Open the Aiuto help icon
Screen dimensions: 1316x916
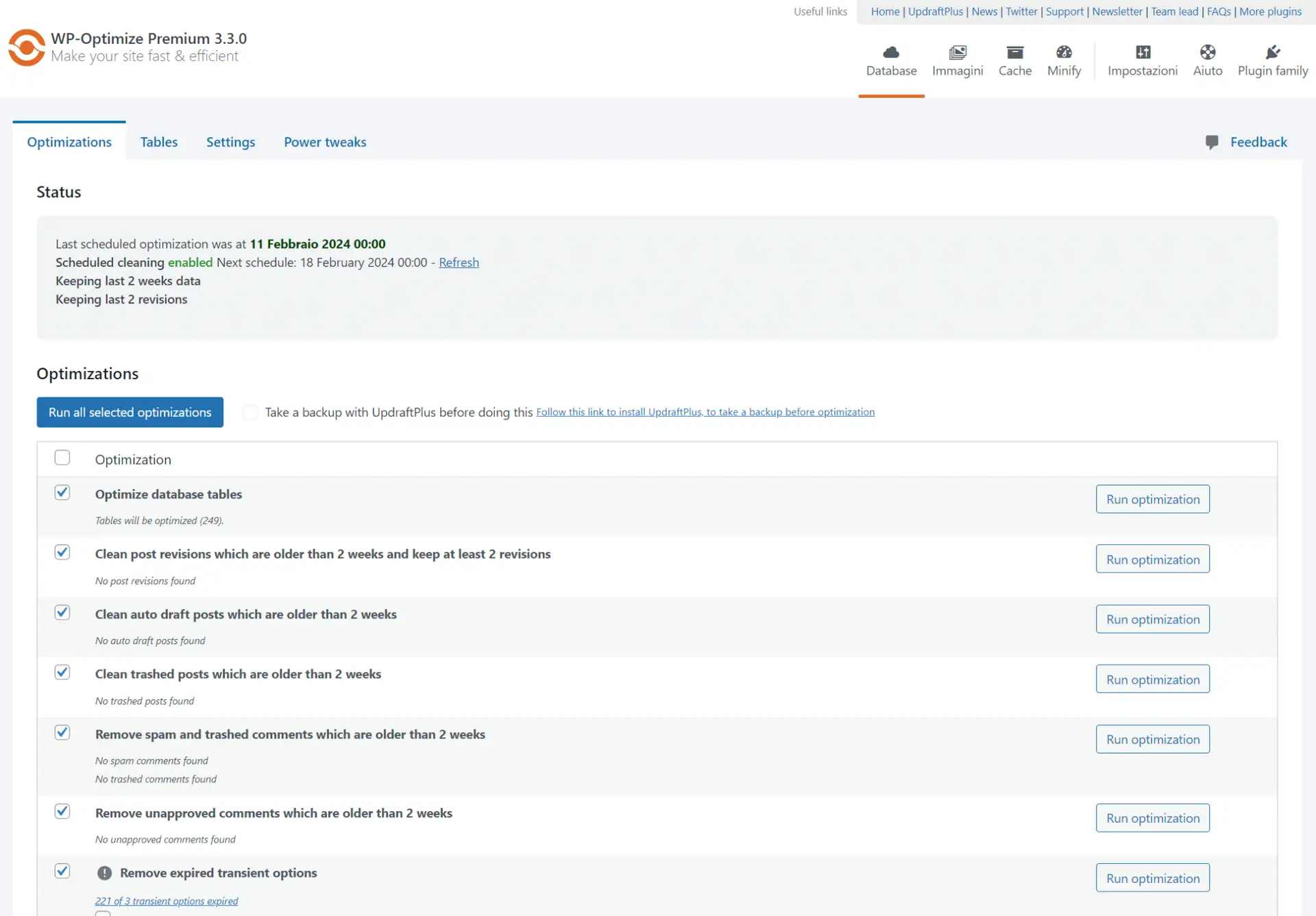pyautogui.click(x=1208, y=52)
